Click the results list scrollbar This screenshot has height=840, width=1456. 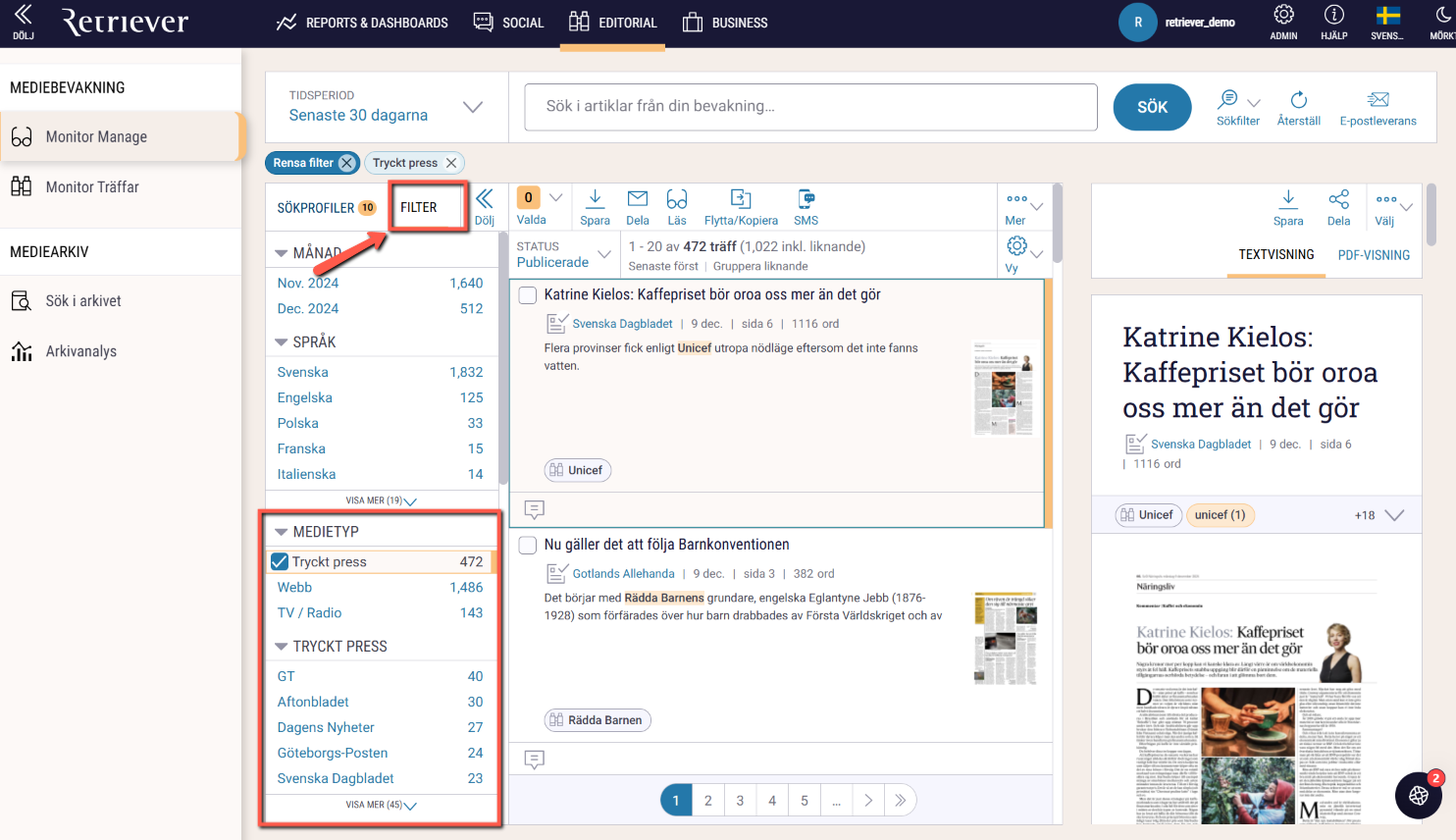(x=1058, y=224)
